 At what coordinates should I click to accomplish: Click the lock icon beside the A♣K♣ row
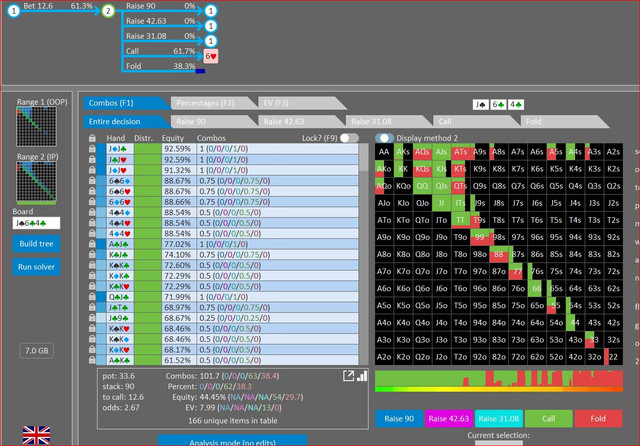pos(92,360)
